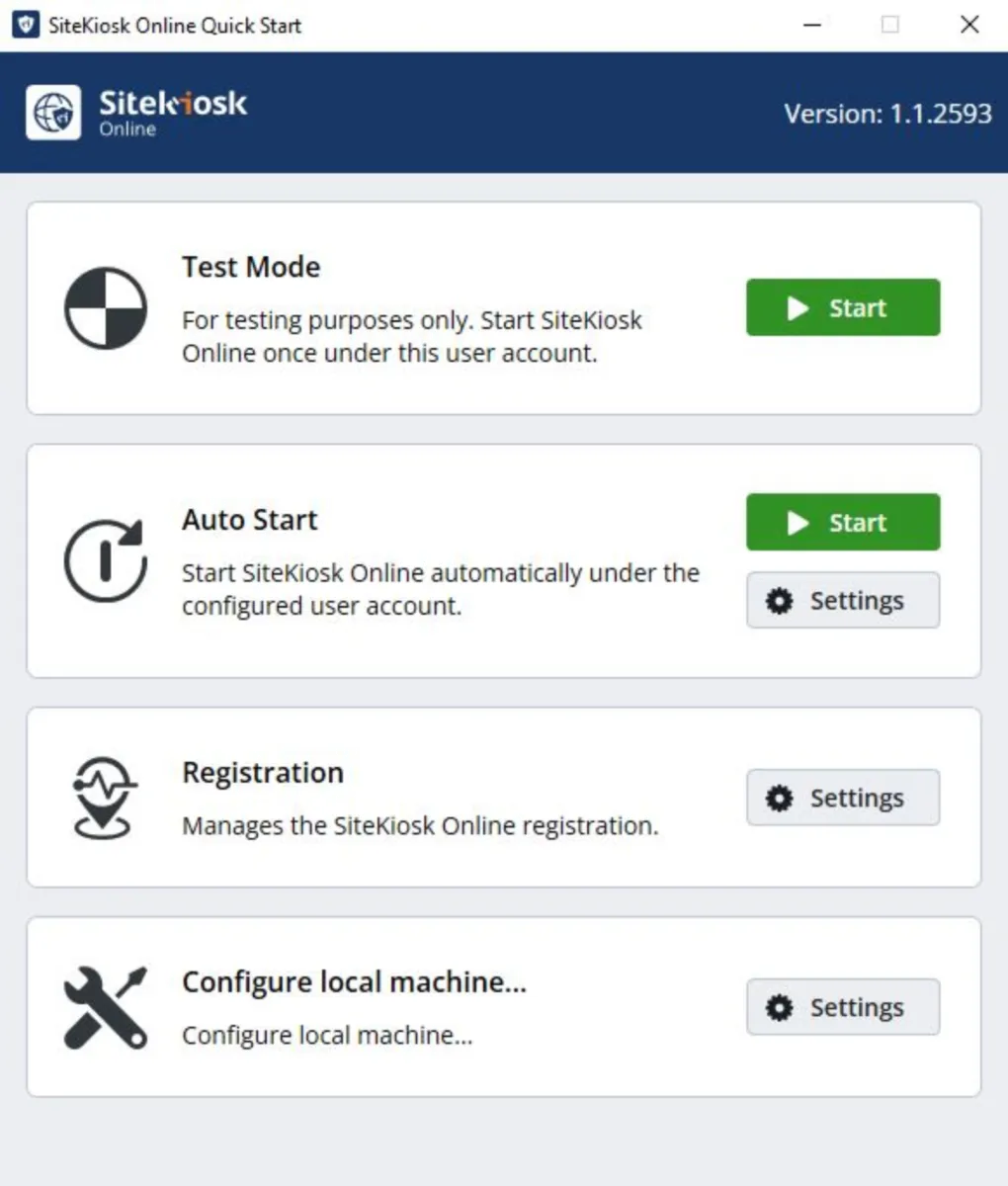The image size is (1008, 1186).
Task: Click the Test Mode crash-test icon
Action: 106,308
